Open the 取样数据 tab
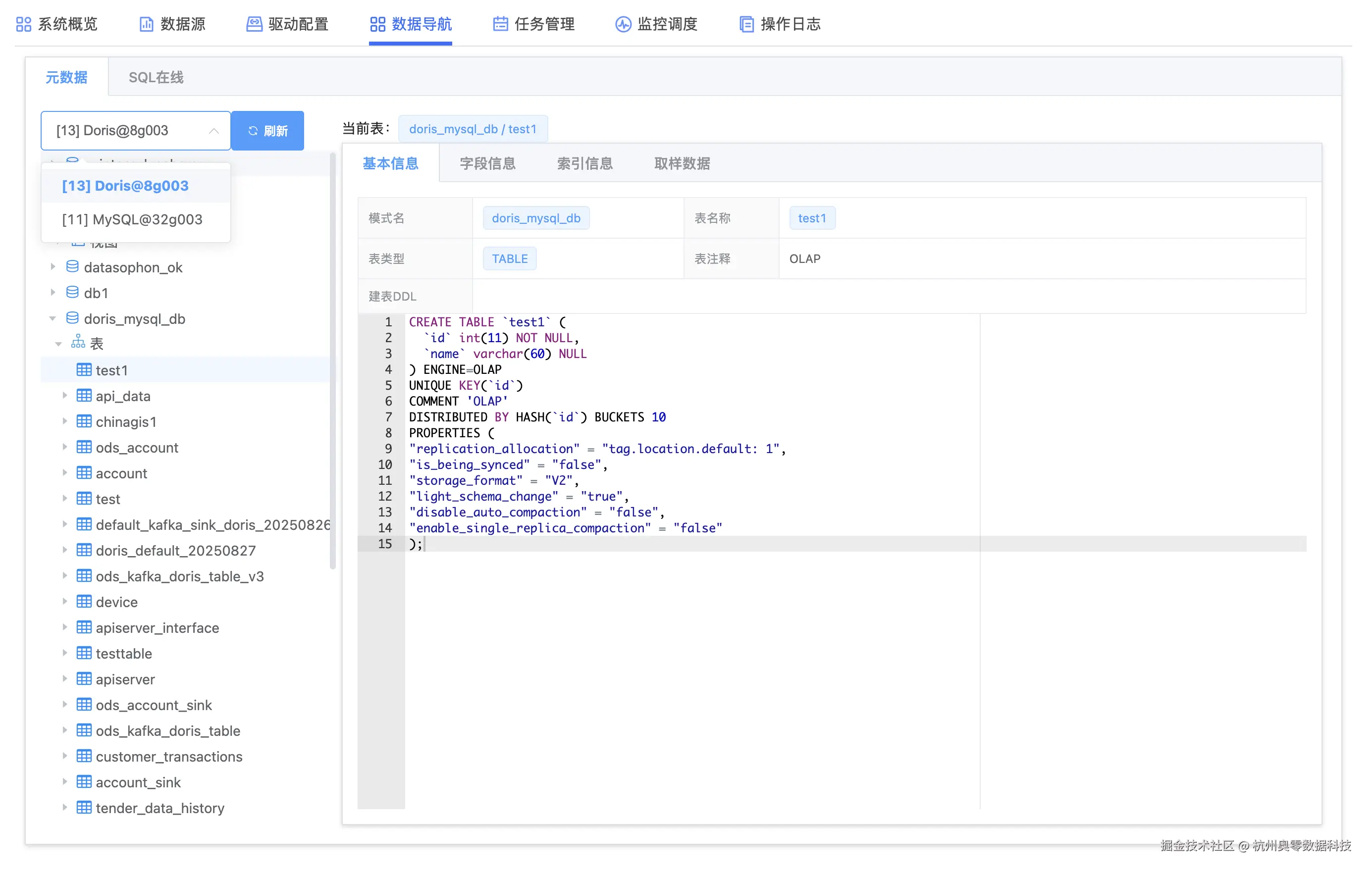The height and width of the screenshot is (873, 1372). (682, 163)
